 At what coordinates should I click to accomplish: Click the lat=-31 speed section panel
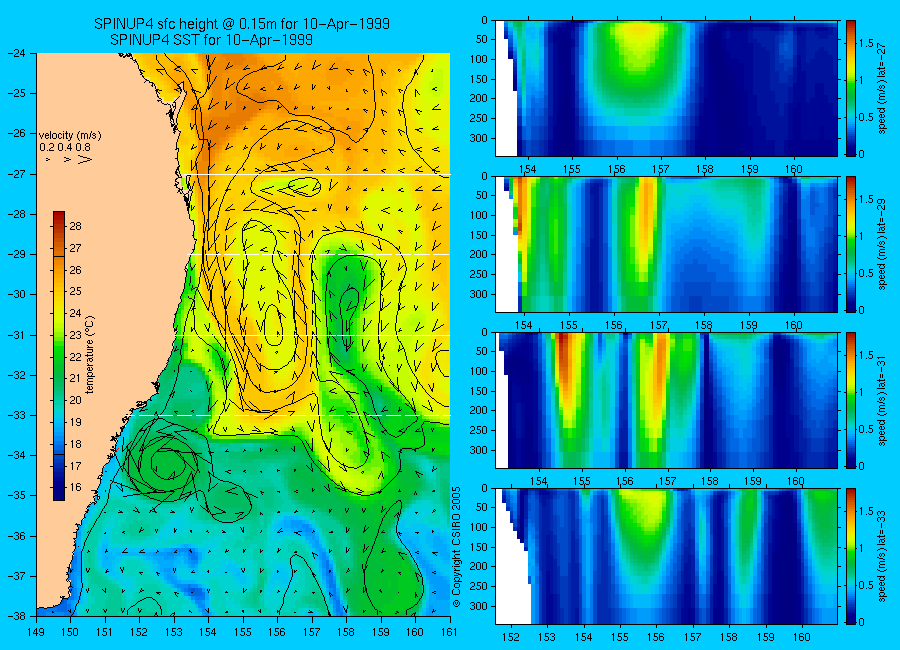(x=666, y=400)
